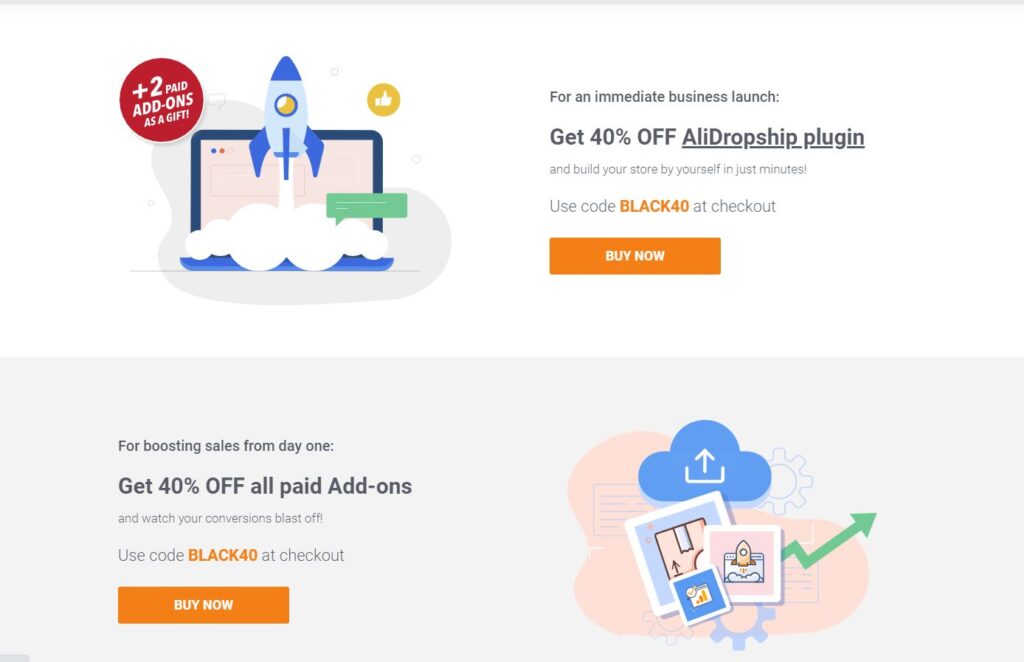Click the text For boosting sales from day one
The image size is (1024, 662).
[225, 446]
